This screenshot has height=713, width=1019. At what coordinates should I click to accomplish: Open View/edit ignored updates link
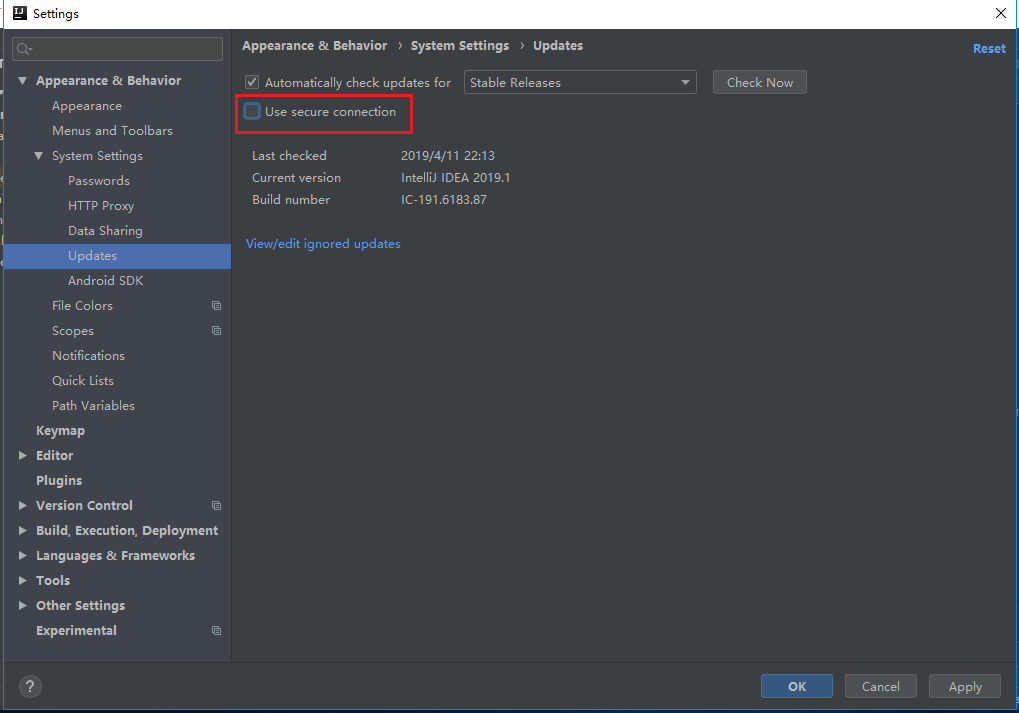(323, 244)
